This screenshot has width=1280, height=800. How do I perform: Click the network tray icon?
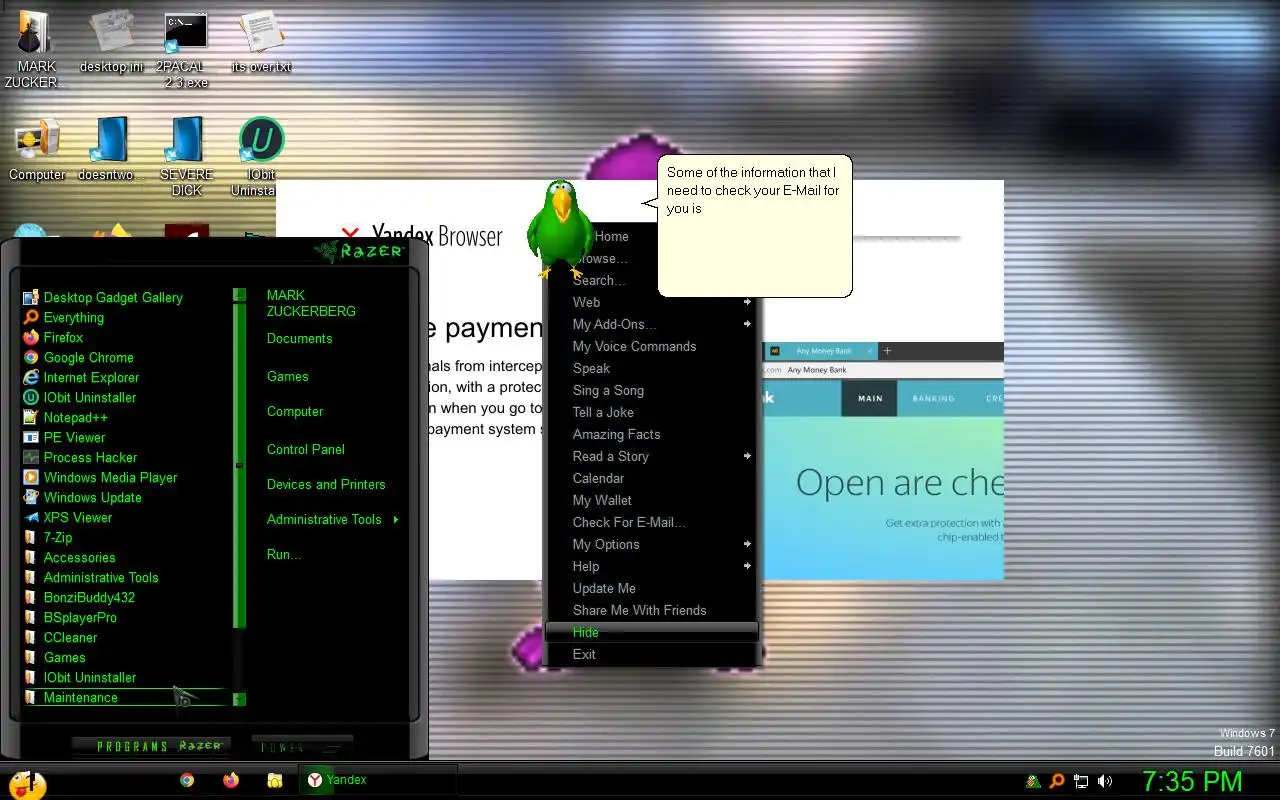point(1081,781)
